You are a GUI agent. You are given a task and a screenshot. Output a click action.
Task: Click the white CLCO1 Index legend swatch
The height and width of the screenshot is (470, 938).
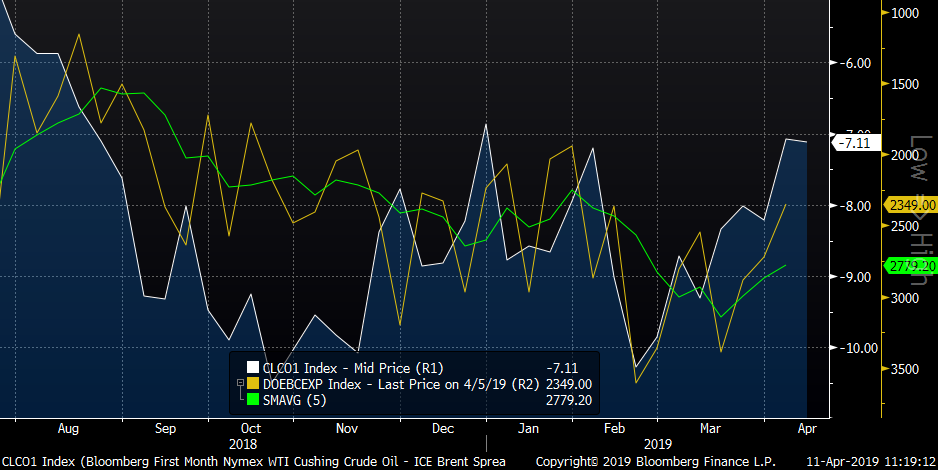pyautogui.click(x=253, y=368)
